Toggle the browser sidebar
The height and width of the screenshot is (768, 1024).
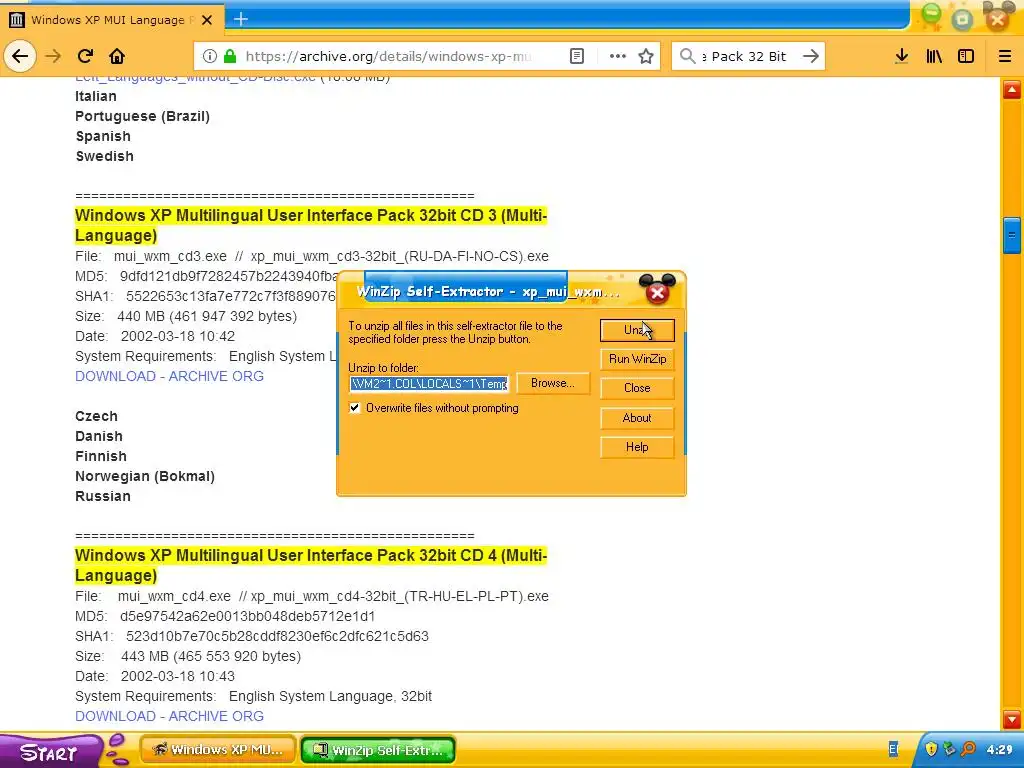(x=966, y=56)
